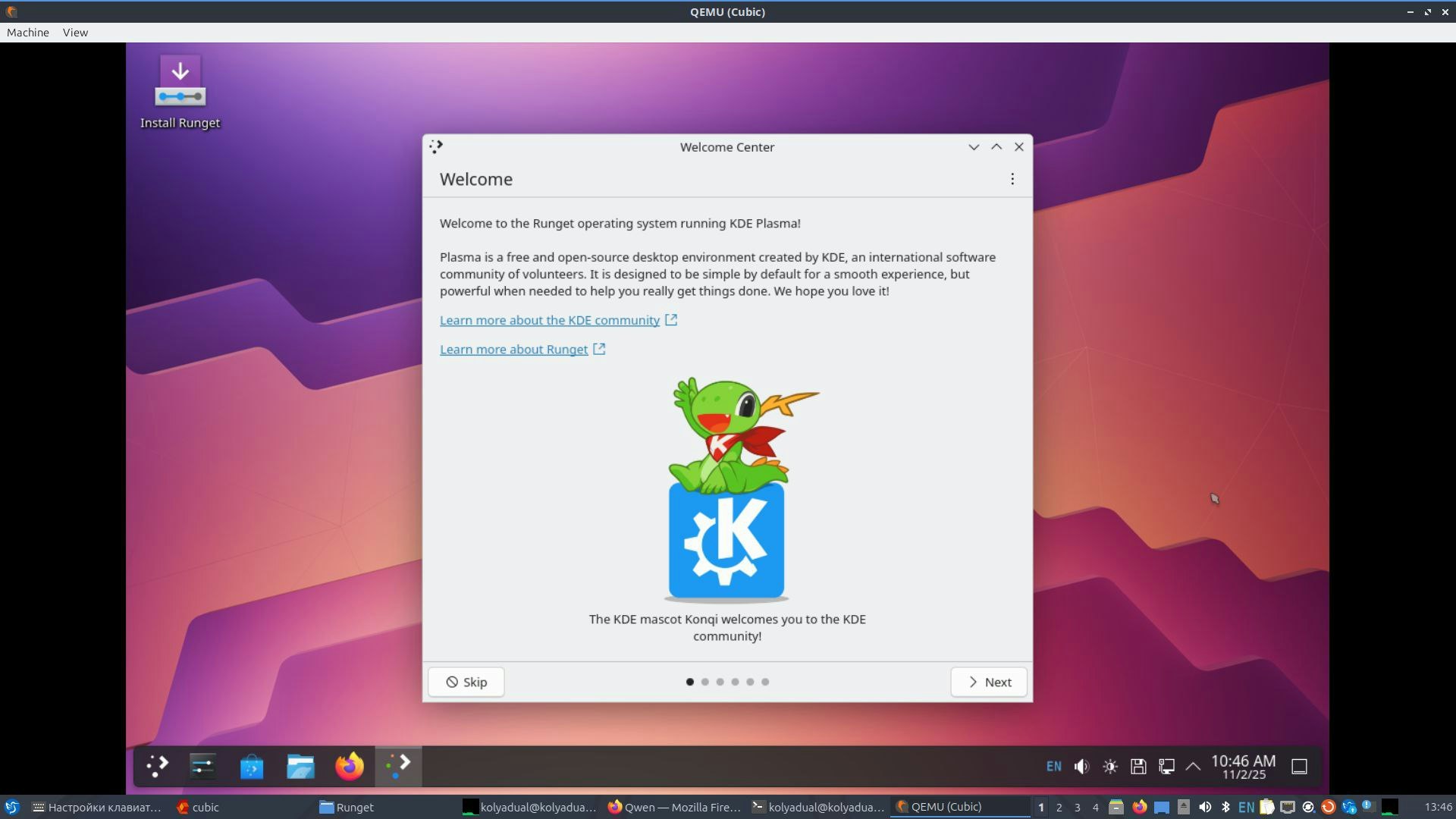Open the Welcome page three-dot menu
The height and width of the screenshot is (819, 1456).
point(1012,179)
